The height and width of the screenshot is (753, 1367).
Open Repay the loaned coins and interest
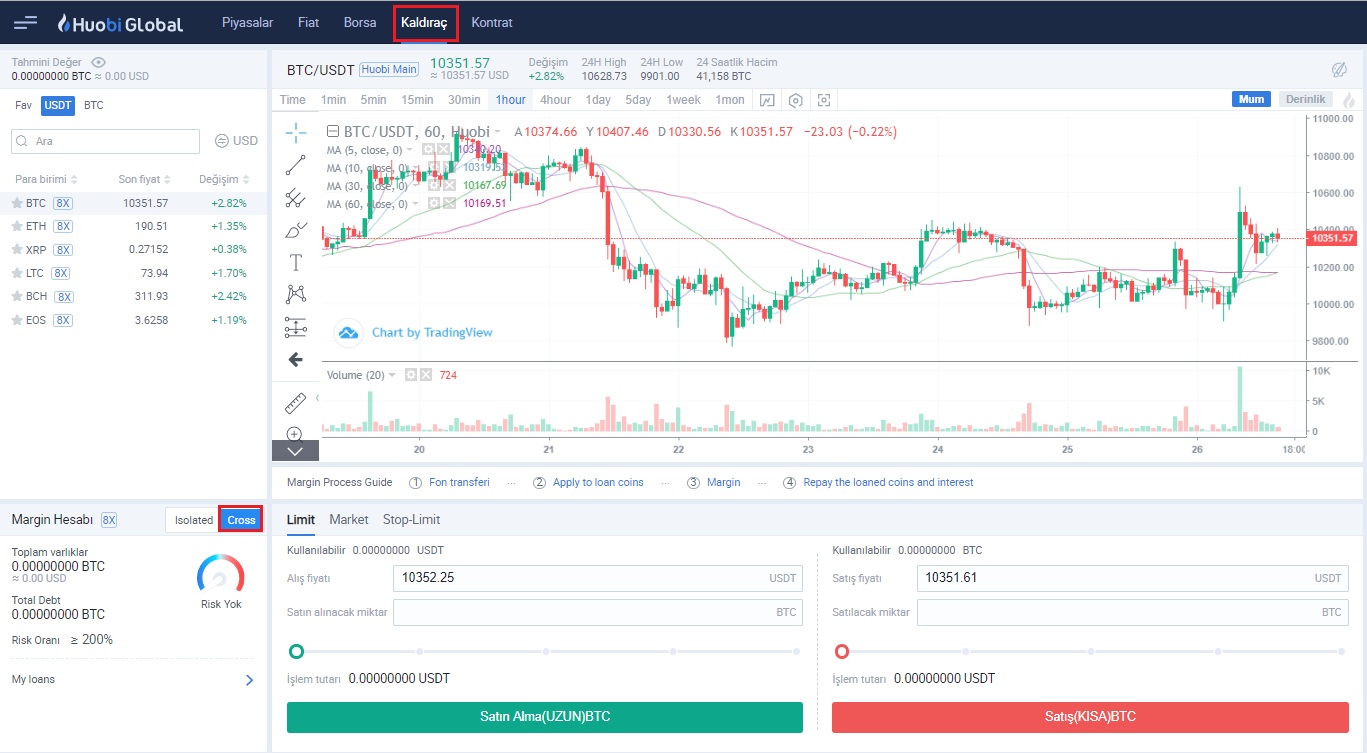tap(888, 482)
